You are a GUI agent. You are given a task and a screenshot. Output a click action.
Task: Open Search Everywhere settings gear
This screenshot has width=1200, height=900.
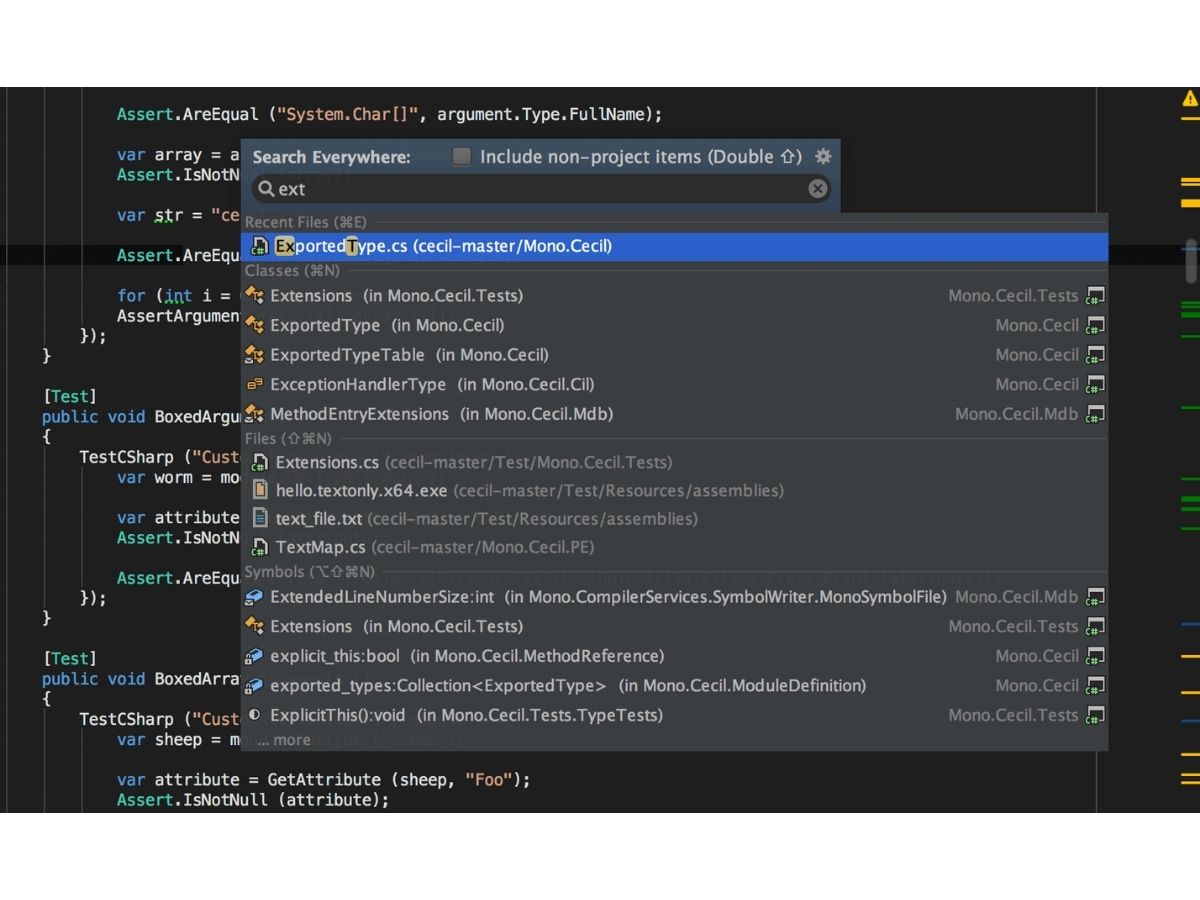pos(823,156)
